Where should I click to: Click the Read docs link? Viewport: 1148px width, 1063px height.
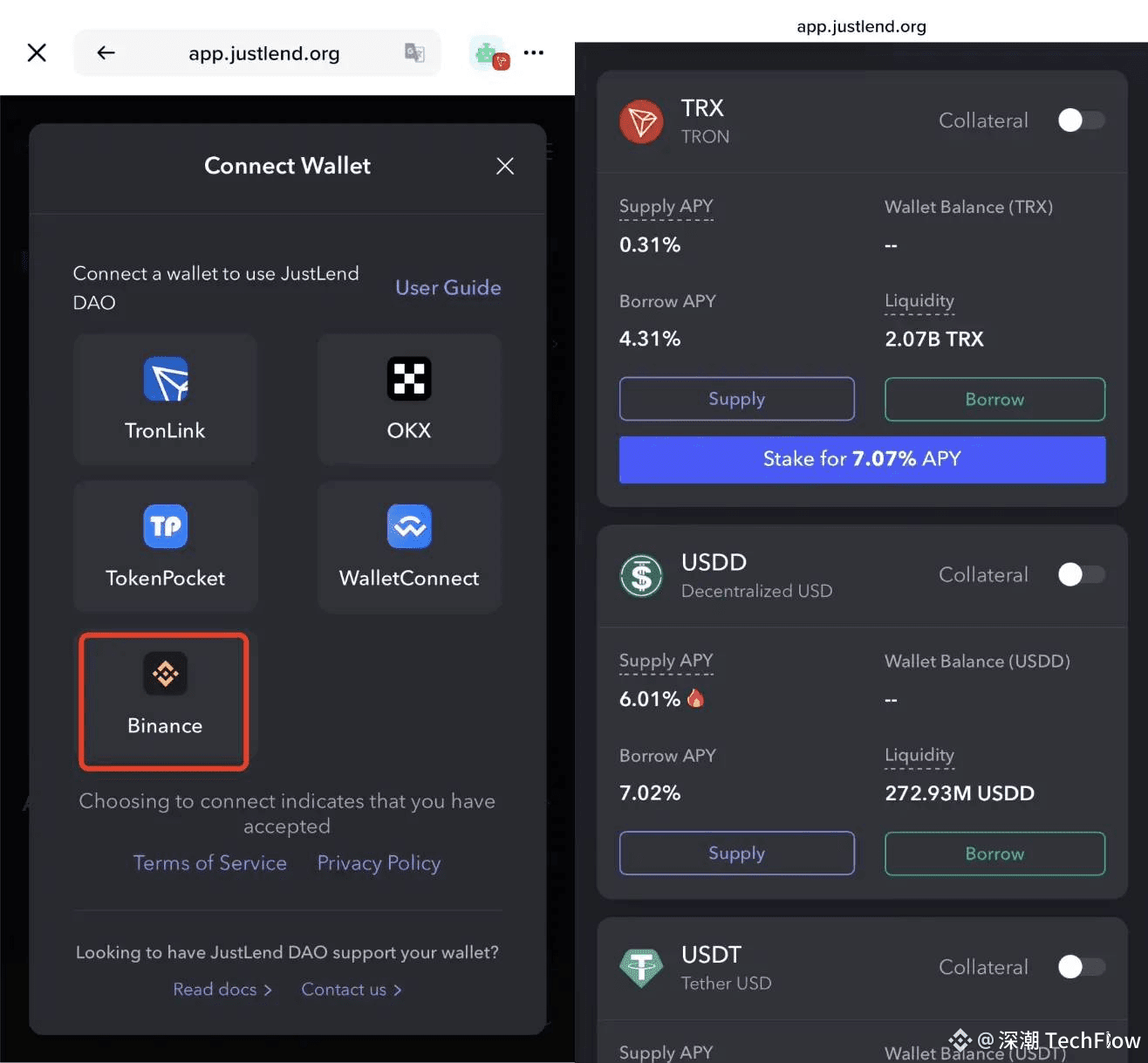point(222,990)
